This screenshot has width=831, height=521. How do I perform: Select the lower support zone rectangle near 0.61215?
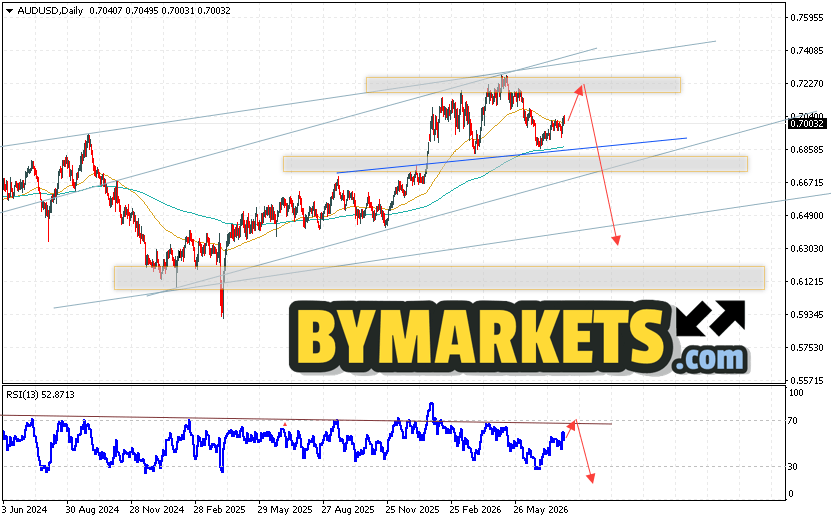[x=439, y=278]
